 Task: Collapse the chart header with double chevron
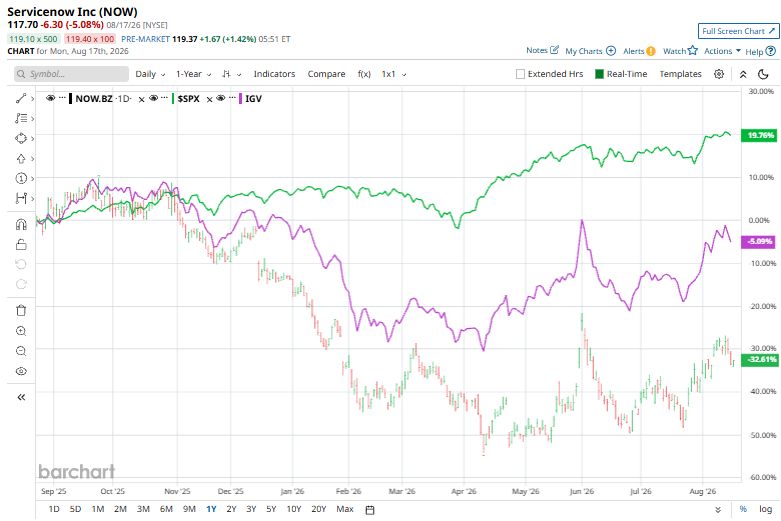743,74
